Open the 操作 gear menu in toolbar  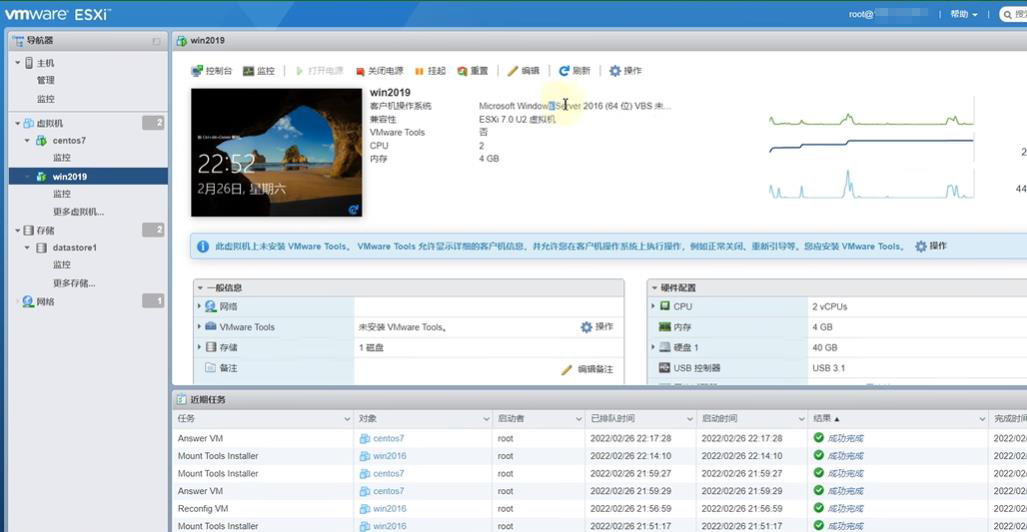coord(615,71)
